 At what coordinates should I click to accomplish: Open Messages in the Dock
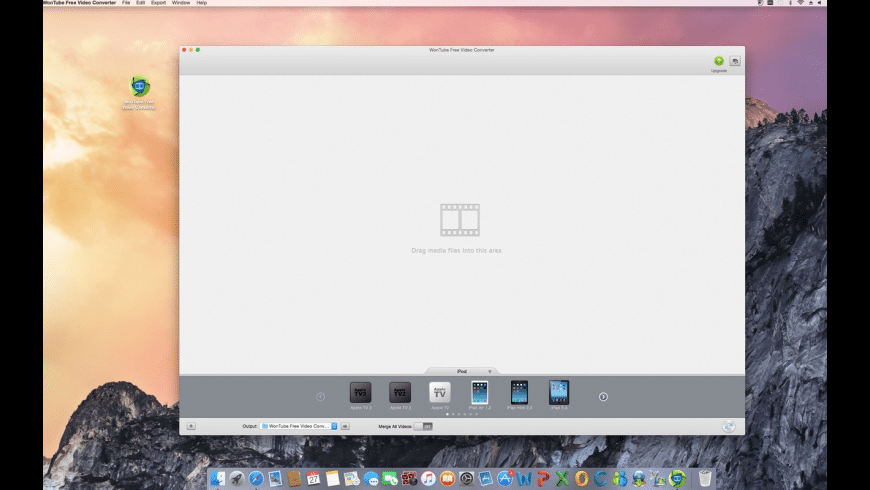[x=371, y=478]
